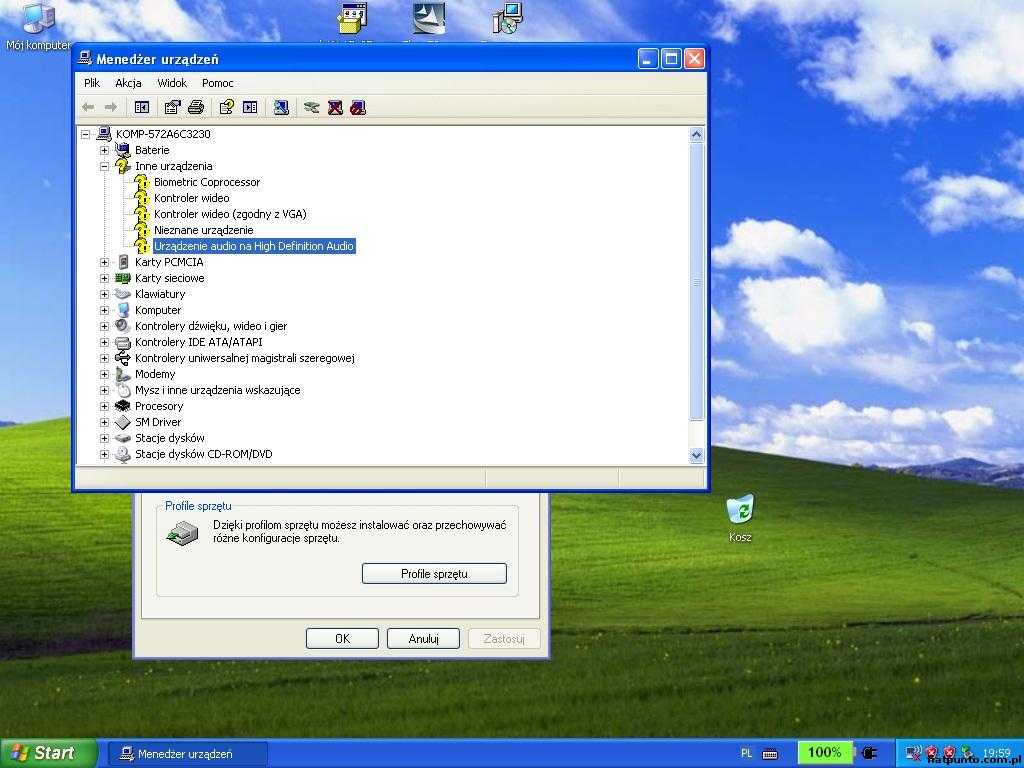
Task: Click the Karty PCMCIA category icon
Action: (x=123, y=262)
